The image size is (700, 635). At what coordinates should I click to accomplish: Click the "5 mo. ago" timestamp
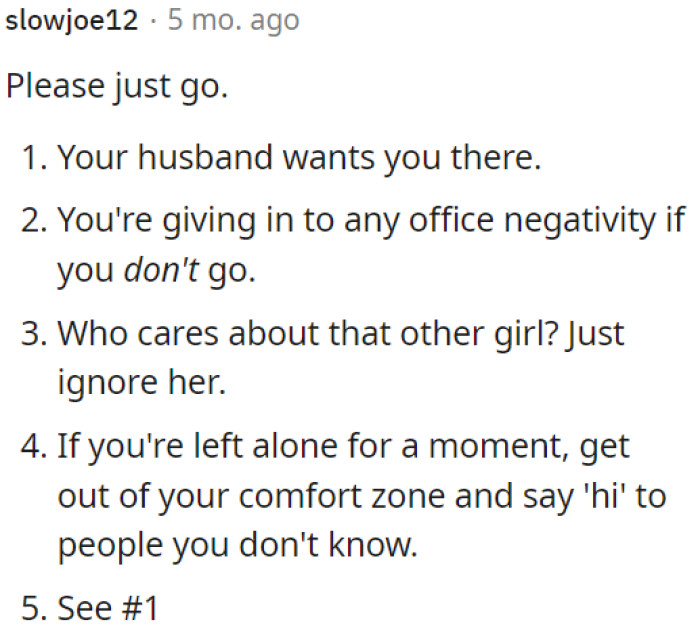pos(233,21)
